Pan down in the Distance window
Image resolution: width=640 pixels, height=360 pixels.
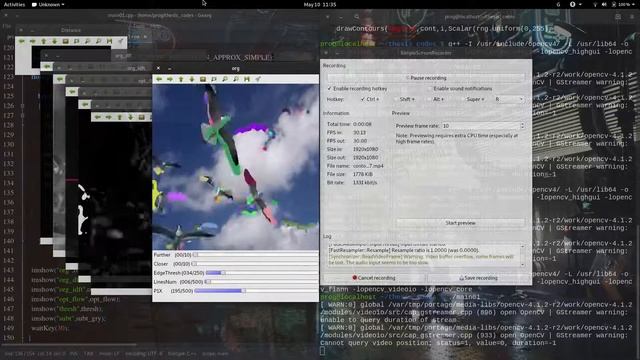(x=54, y=41)
